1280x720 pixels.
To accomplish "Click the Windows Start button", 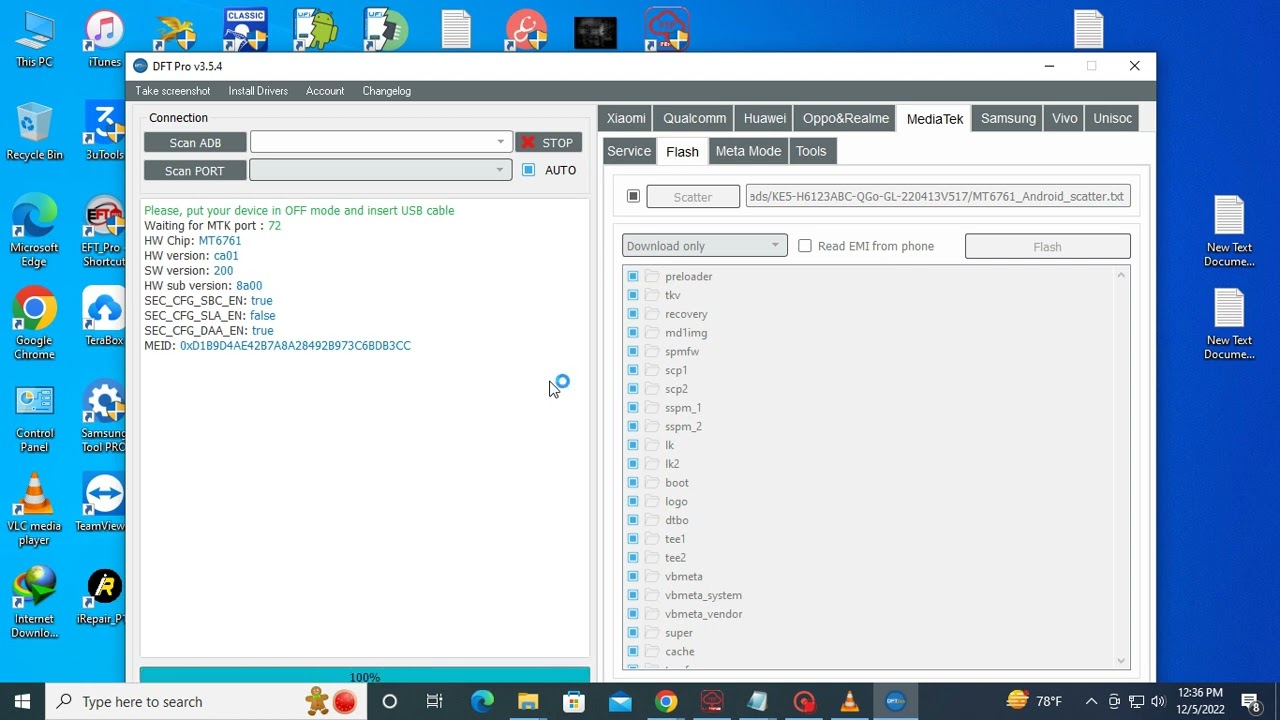I will tap(22, 701).
